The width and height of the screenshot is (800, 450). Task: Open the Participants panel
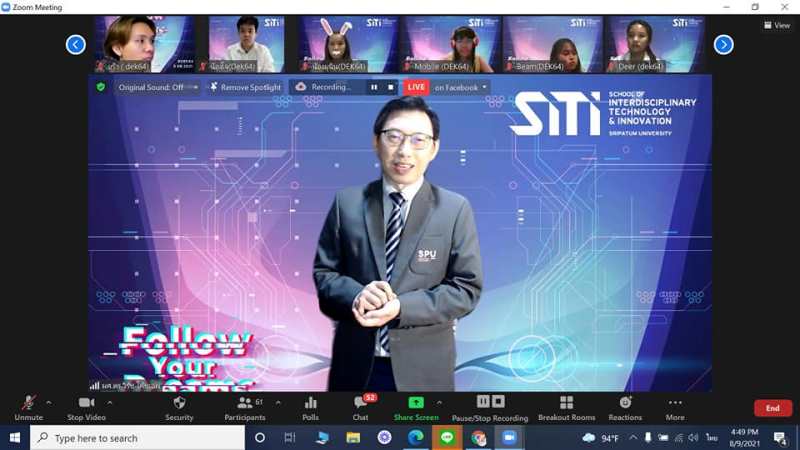(x=245, y=407)
